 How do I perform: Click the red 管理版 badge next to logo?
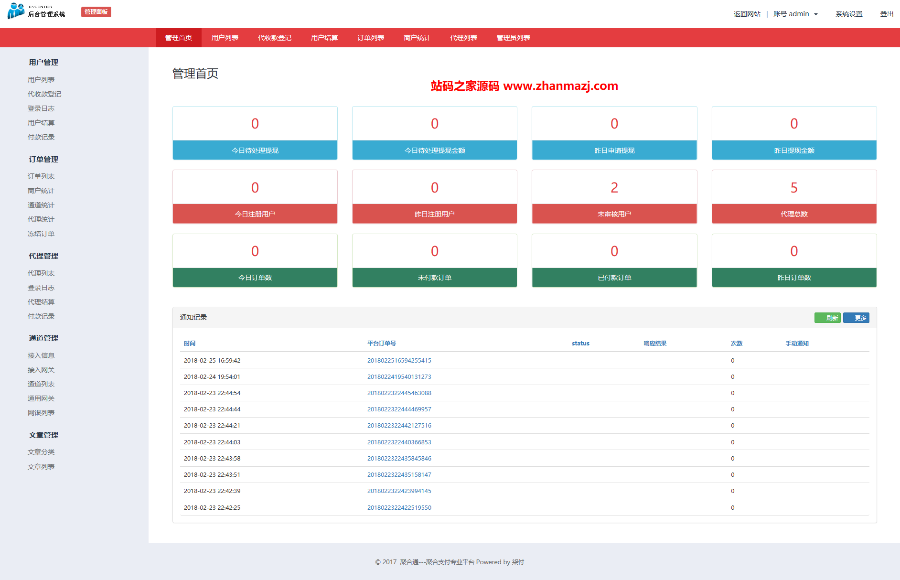point(95,11)
